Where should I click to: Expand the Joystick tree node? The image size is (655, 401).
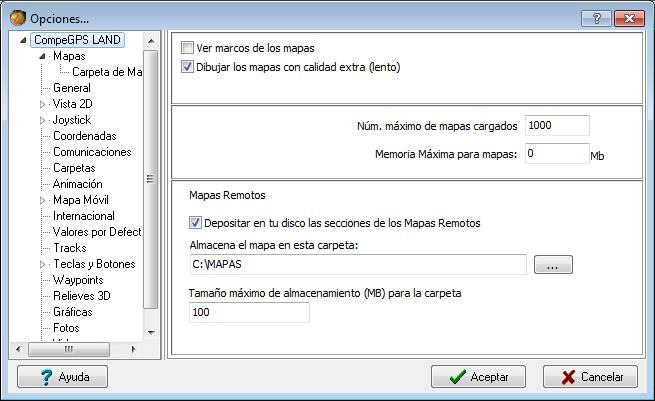(42, 120)
